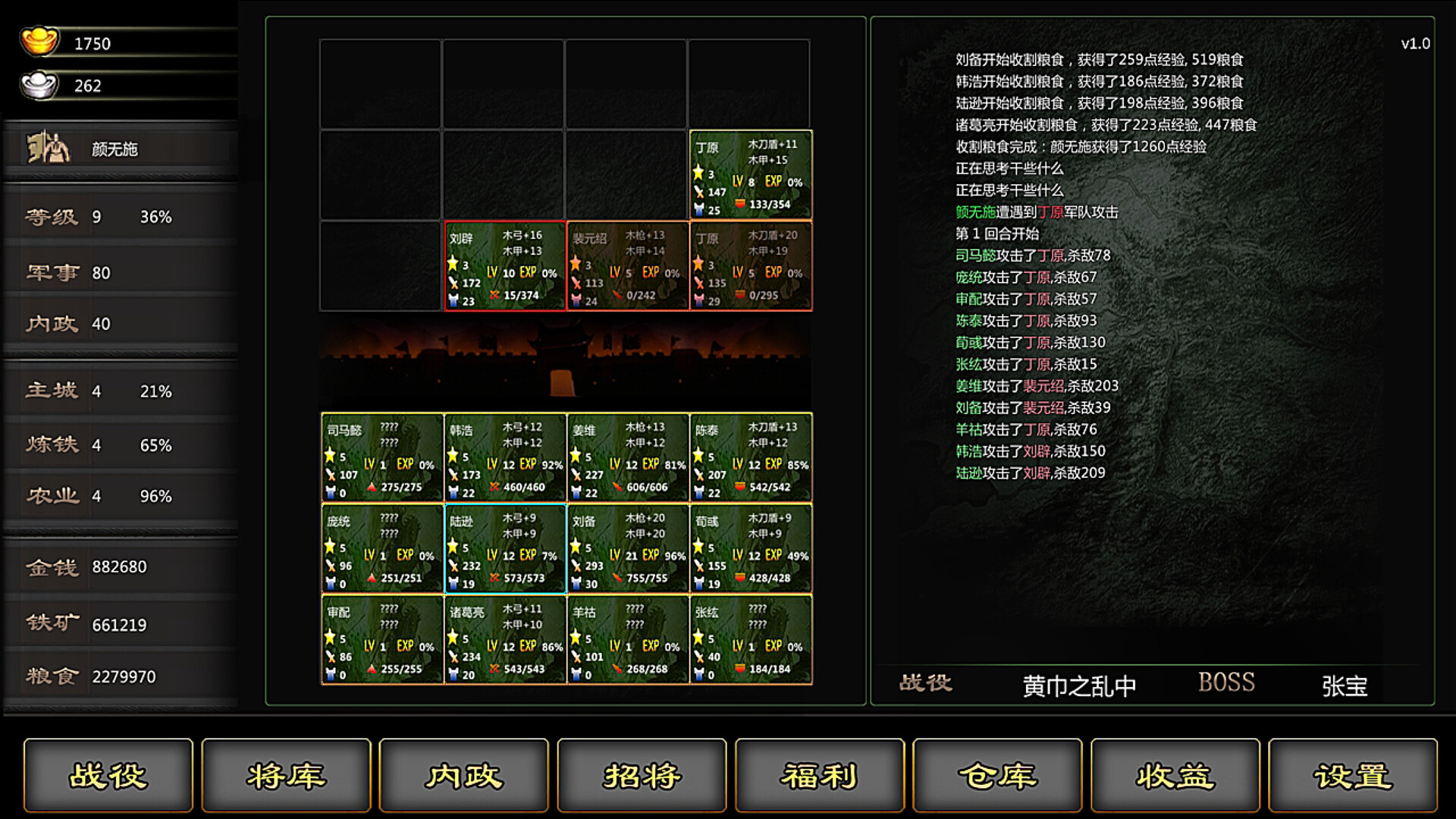
Task: Open the 招将 recruit generals screen
Action: (642, 777)
